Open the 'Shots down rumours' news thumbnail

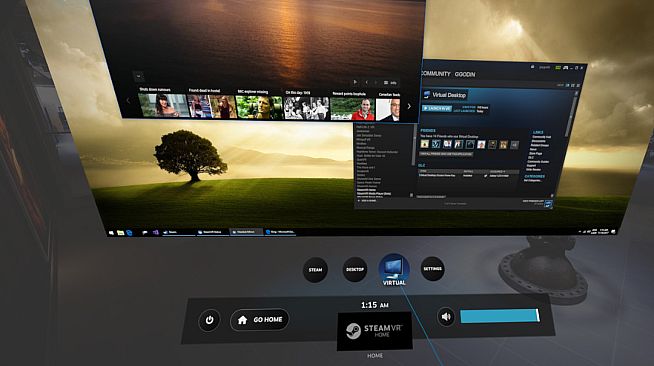[x=164, y=105]
